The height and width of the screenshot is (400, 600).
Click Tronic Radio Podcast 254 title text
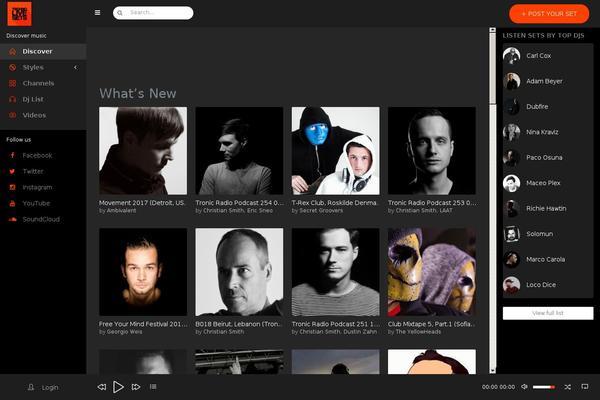coord(240,203)
